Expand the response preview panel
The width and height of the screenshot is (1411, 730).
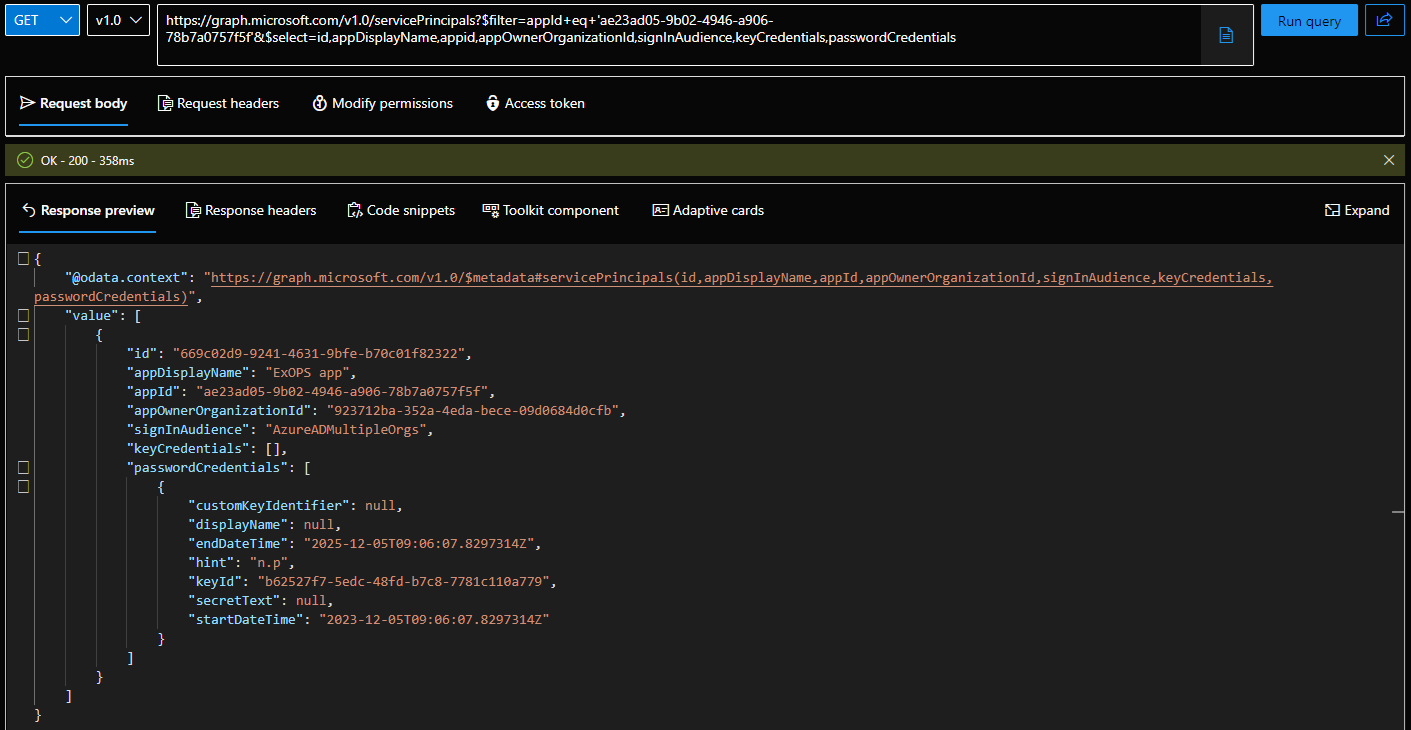click(x=1356, y=210)
